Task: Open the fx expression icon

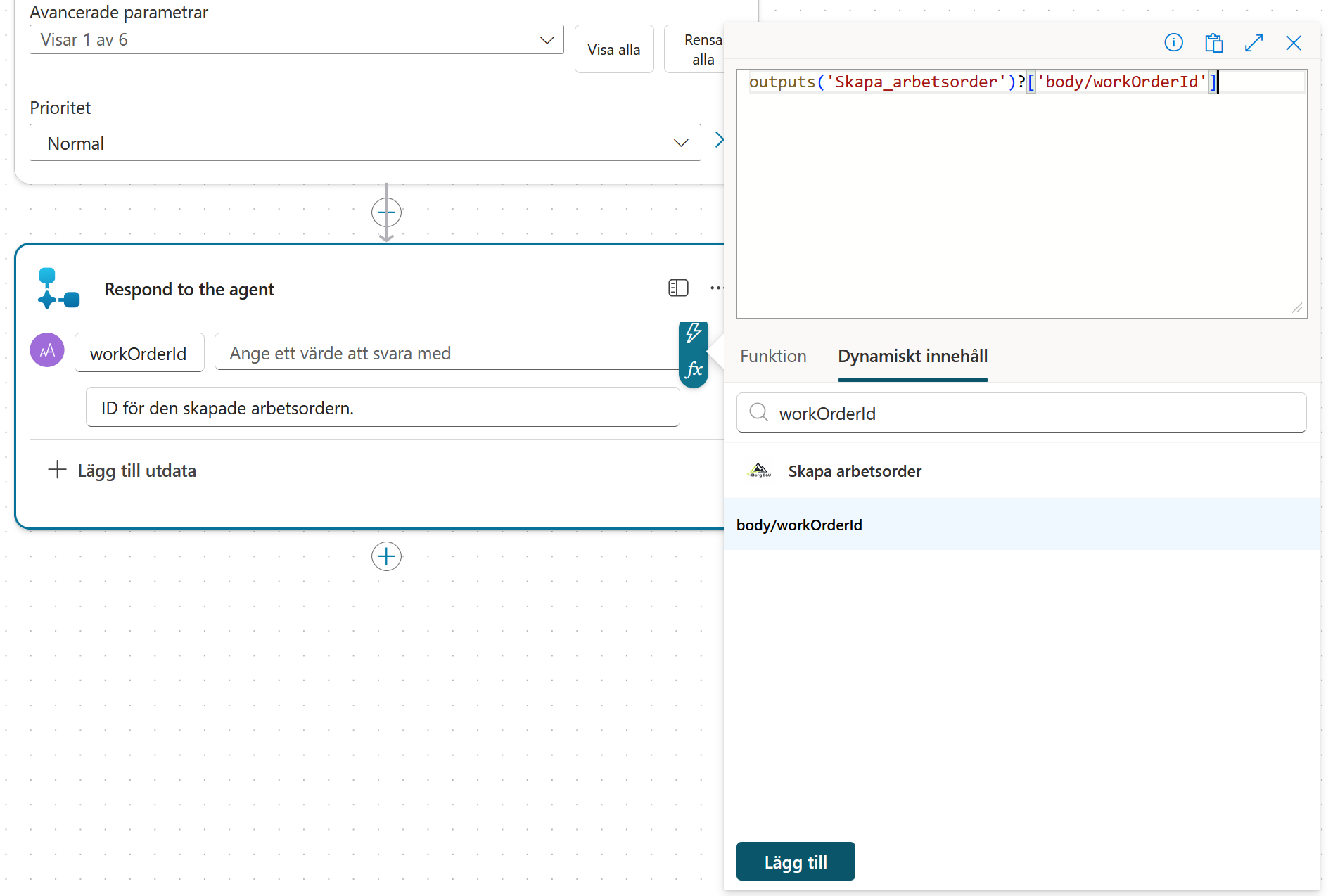Action: point(694,369)
